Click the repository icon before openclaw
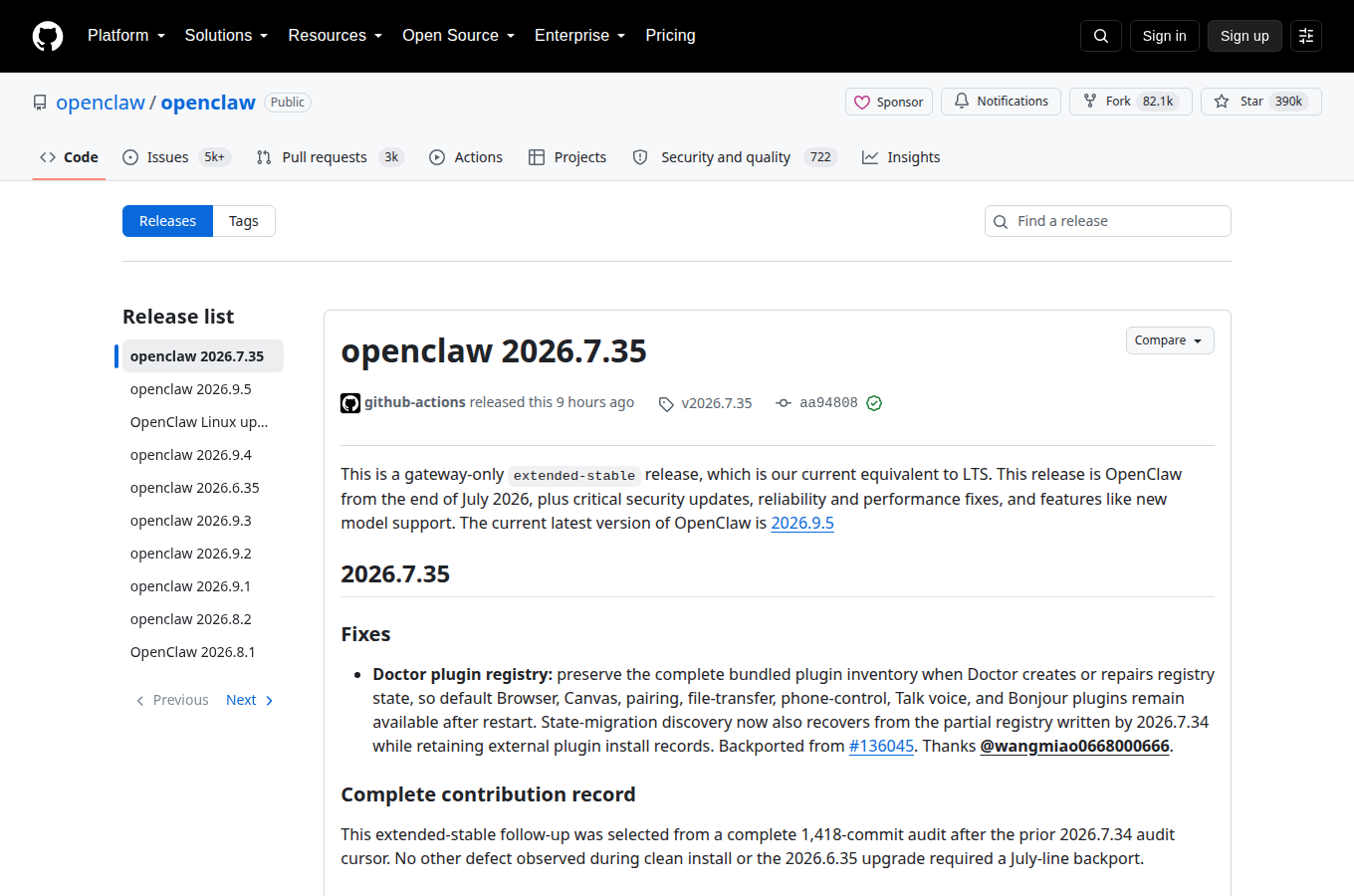 pos(40,103)
